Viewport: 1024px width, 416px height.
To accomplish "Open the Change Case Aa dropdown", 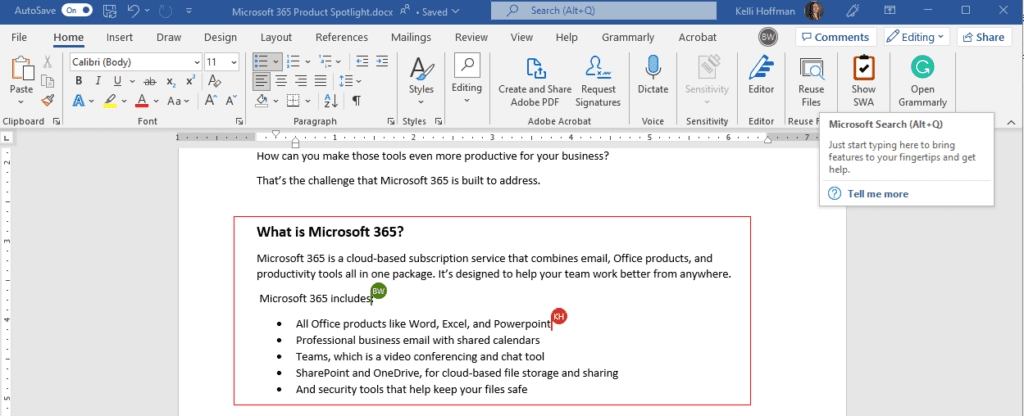I will coord(178,101).
